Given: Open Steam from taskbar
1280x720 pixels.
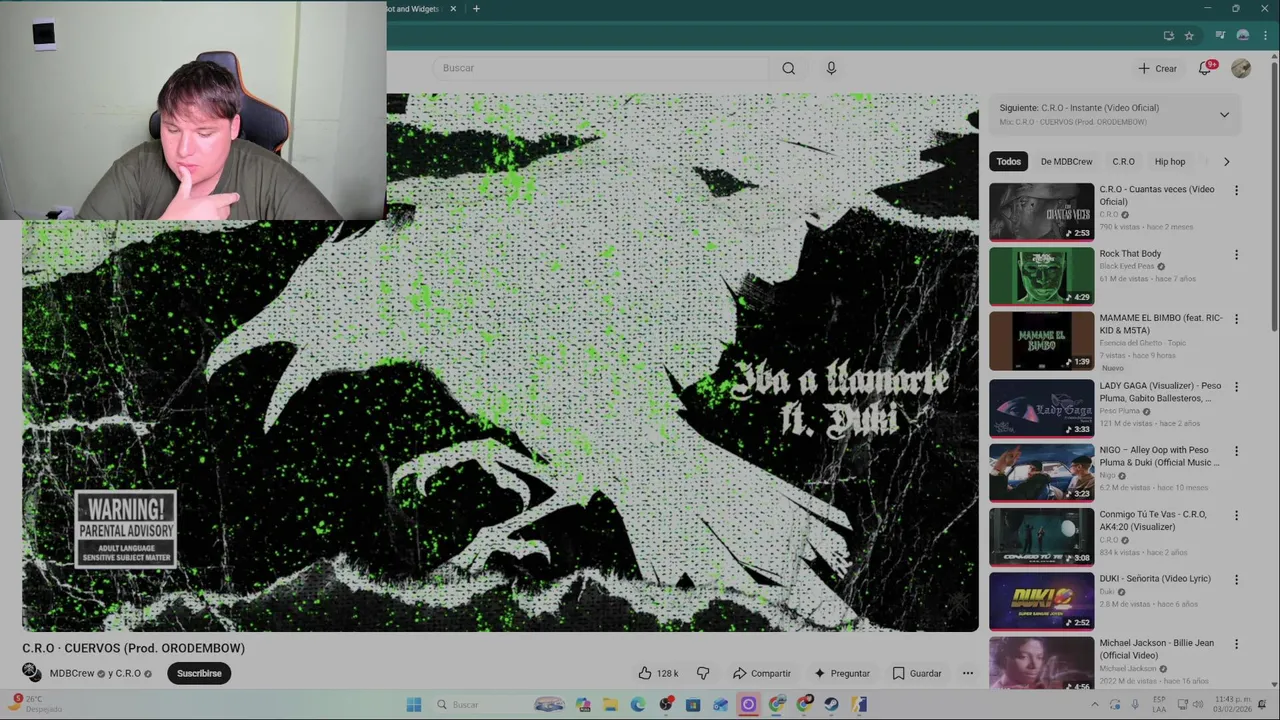Looking at the screenshot, I should click(x=831, y=704).
